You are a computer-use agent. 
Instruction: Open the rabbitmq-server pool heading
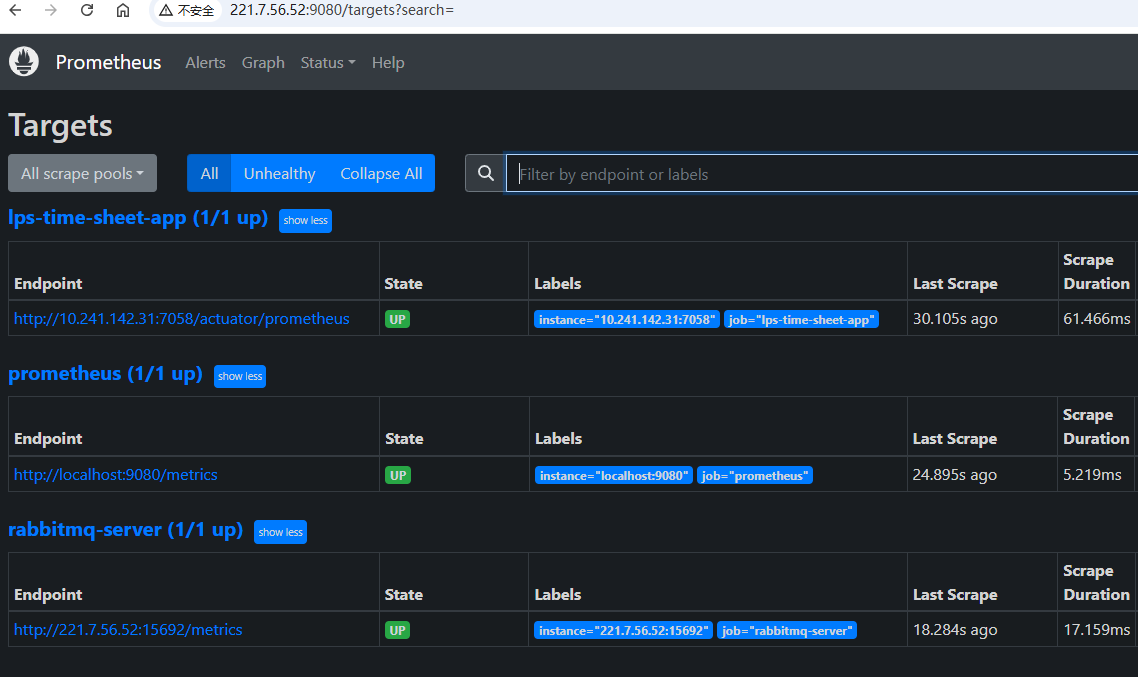pyautogui.click(x=126, y=530)
